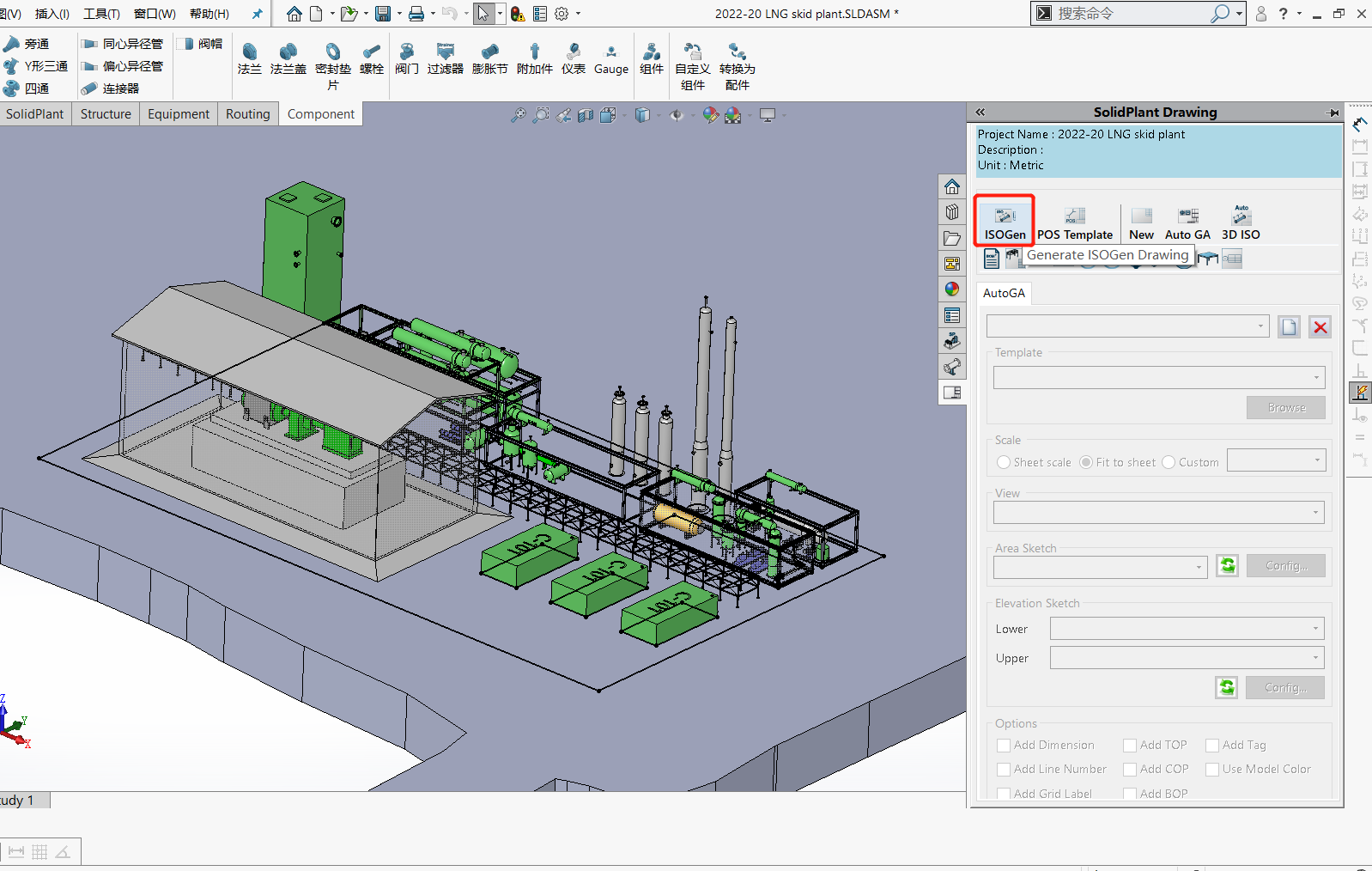The image size is (1372, 871).
Task: Insert a blind flange (法兰盖)
Action: pyautogui.click(x=288, y=58)
